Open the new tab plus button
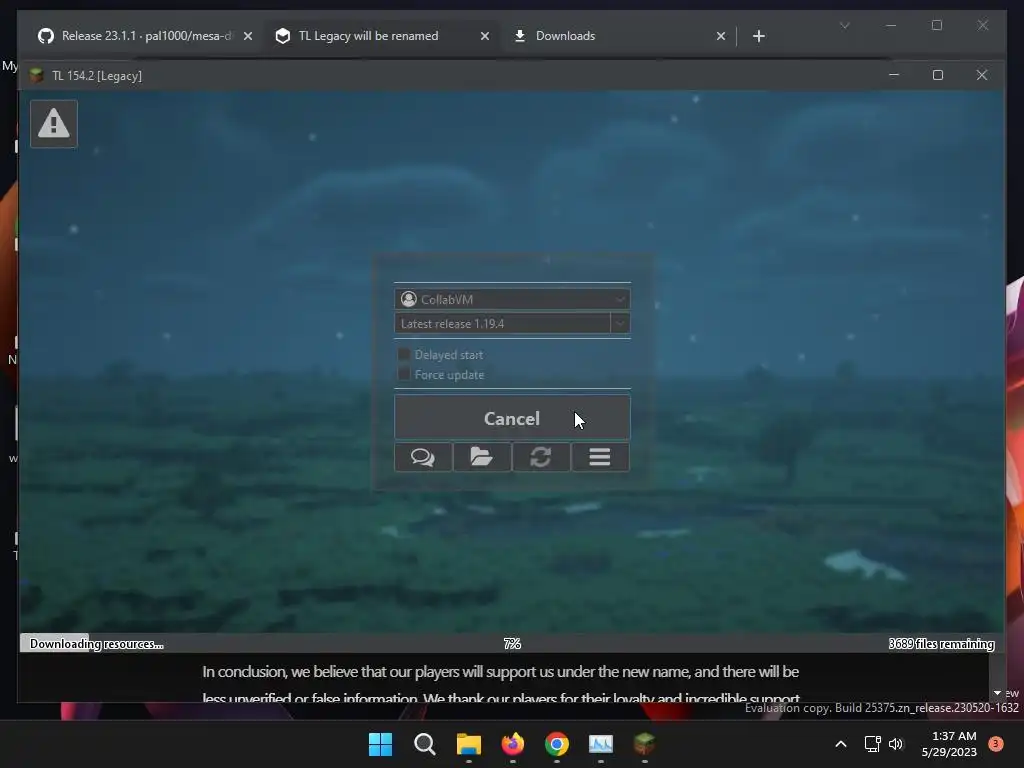Viewport: 1024px width, 768px height. coord(759,36)
